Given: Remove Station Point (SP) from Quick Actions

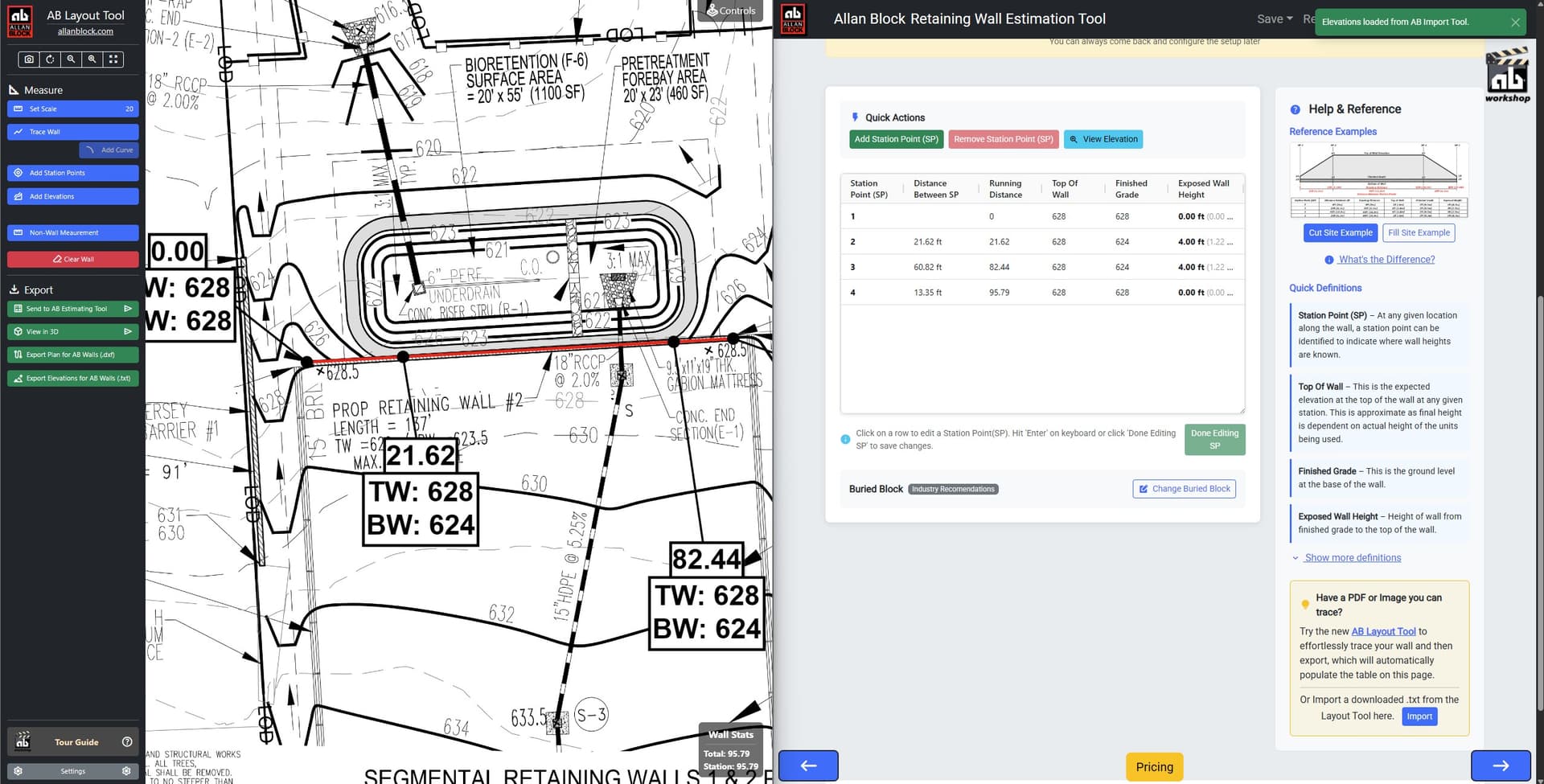Looking at the screenshot, I should point(1003,139).
